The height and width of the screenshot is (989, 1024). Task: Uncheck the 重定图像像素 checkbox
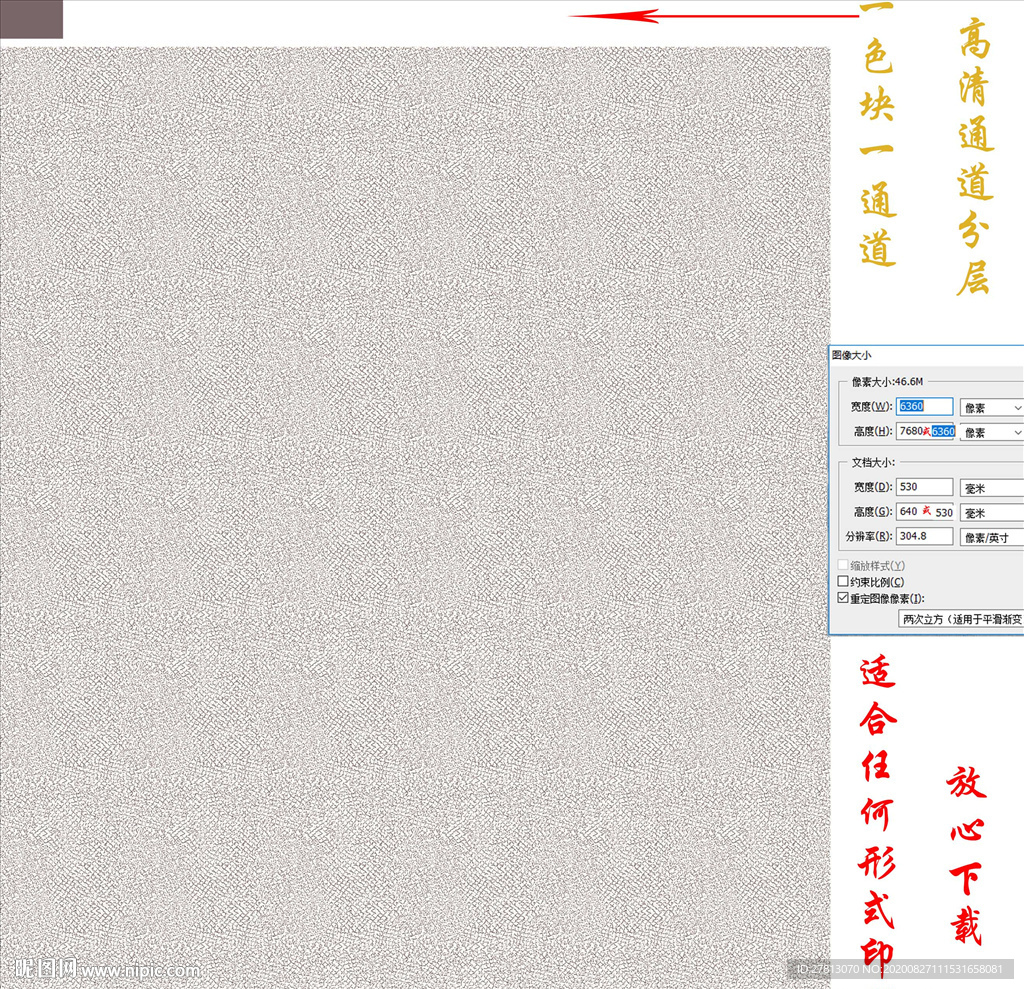point(843,598)
